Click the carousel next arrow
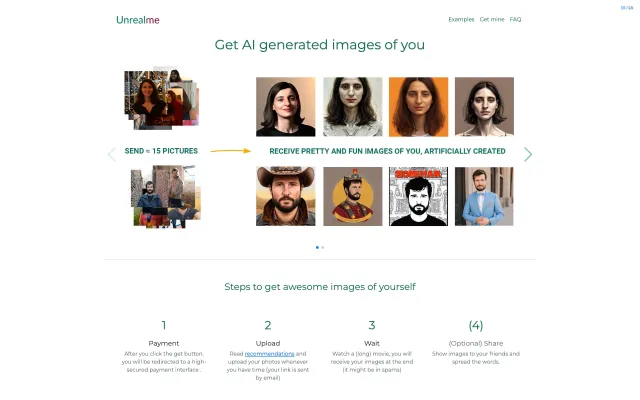This screenshot has height=400, width=640. (528, 154)
